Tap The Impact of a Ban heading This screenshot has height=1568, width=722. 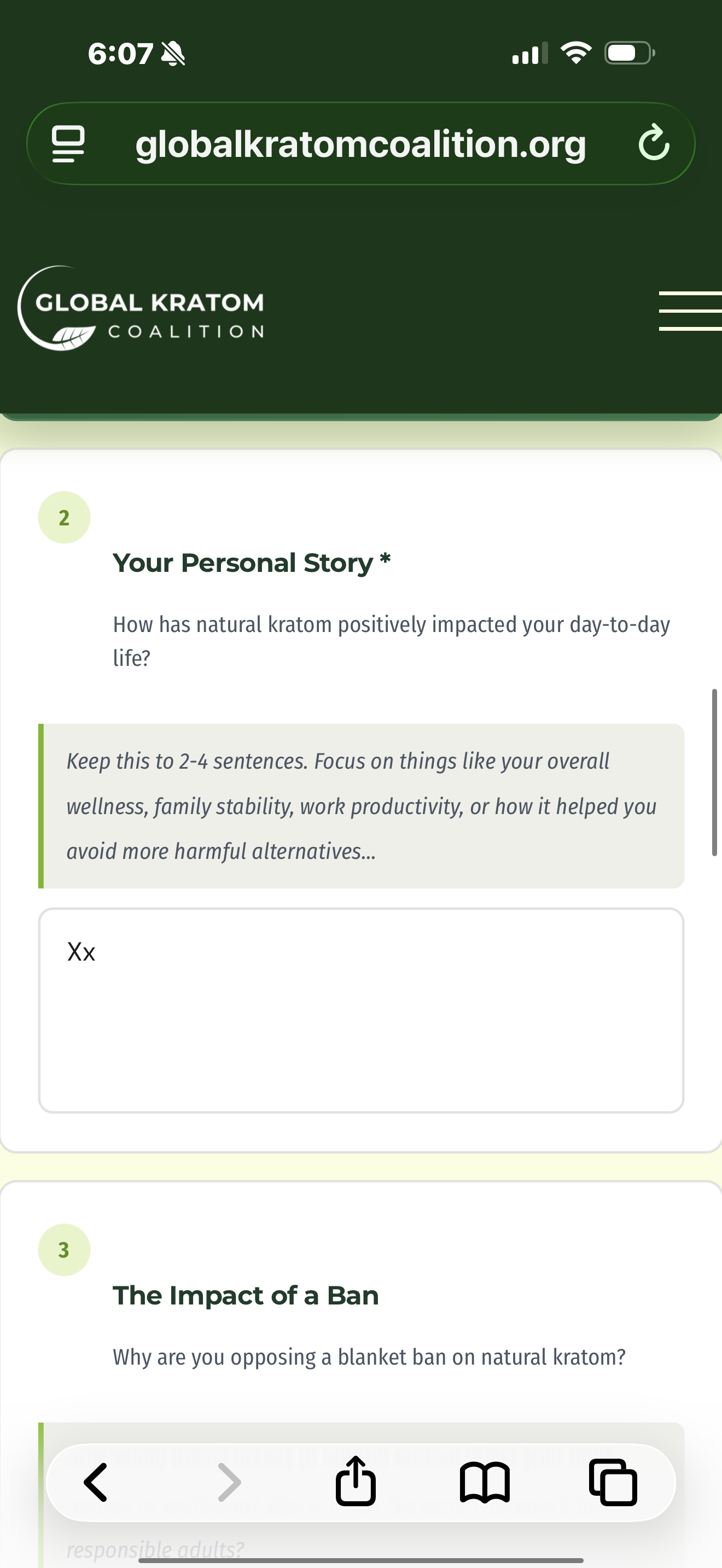point(246,1295)
